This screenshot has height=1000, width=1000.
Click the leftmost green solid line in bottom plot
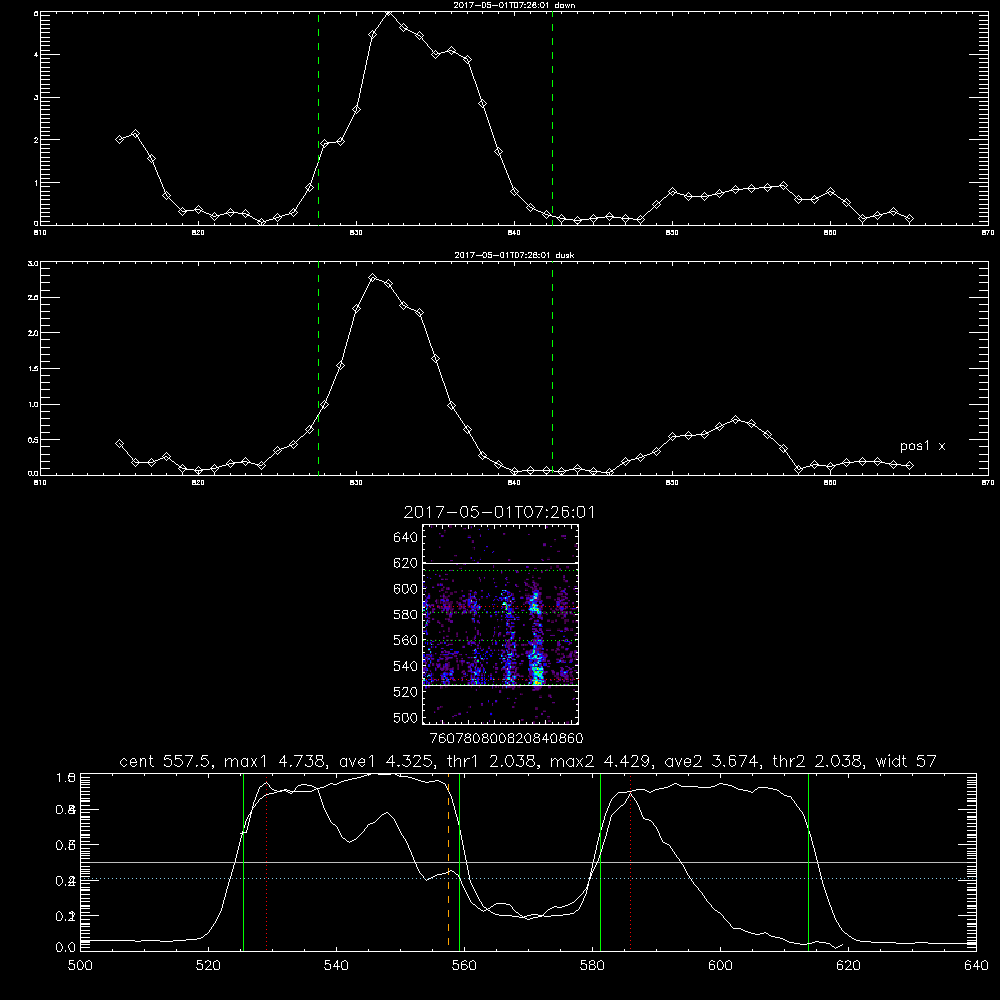(x=244, y=861)
